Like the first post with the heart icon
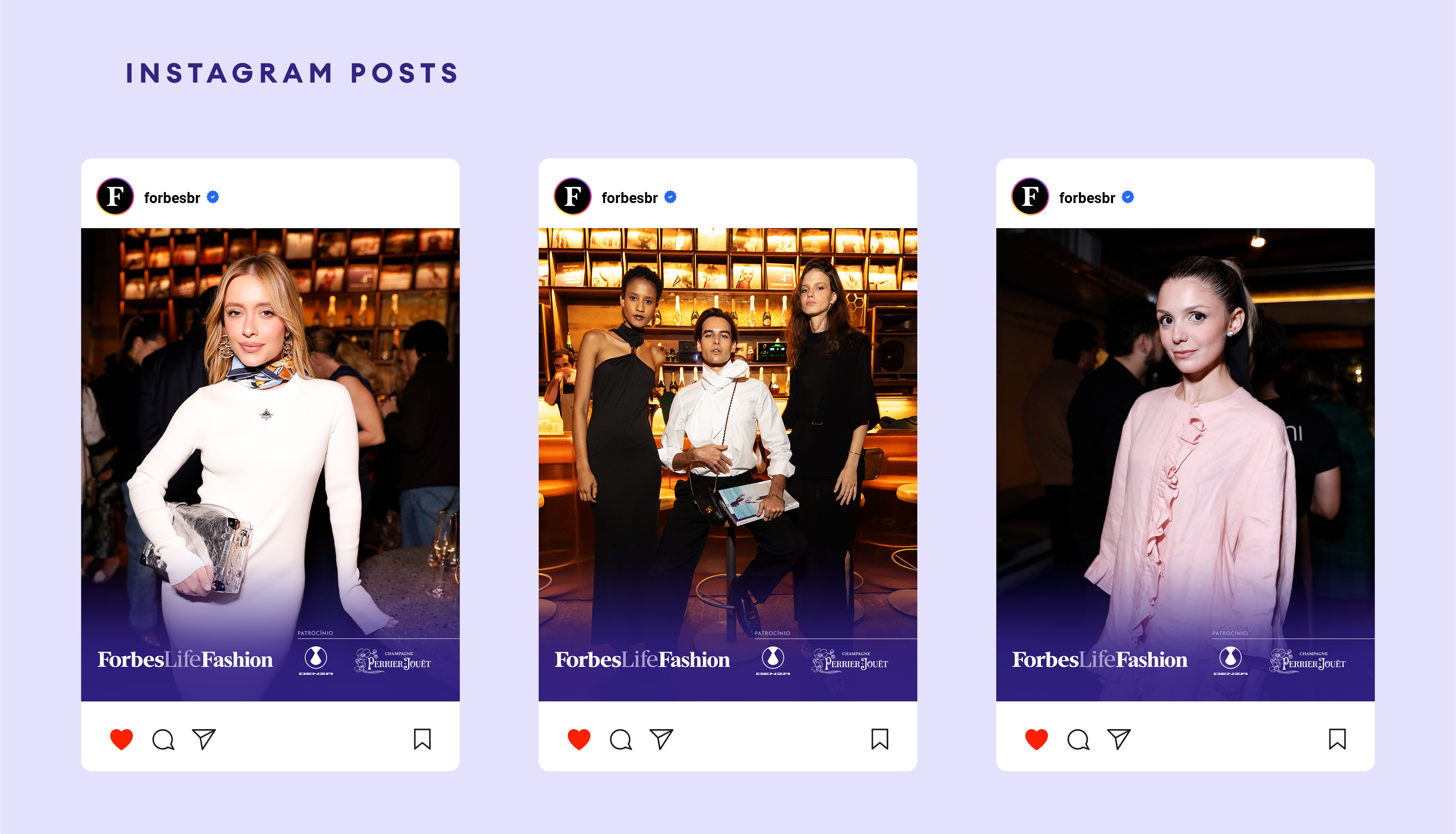The image size is (1456, 834). [x=121, y=739]
